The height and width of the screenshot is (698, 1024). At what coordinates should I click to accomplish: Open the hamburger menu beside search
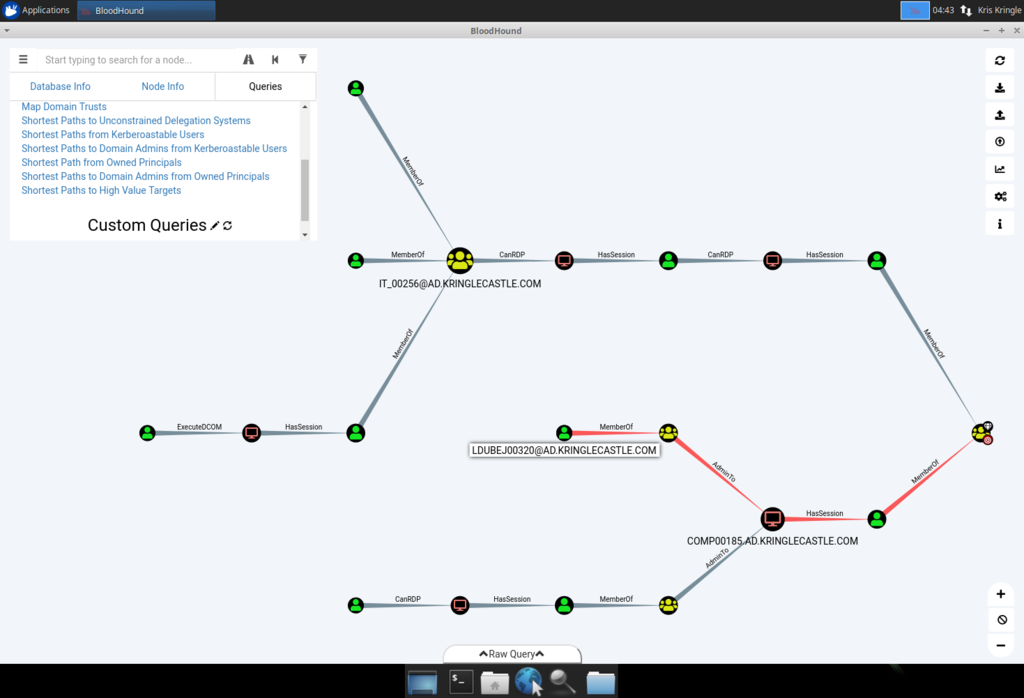point(23,59)
